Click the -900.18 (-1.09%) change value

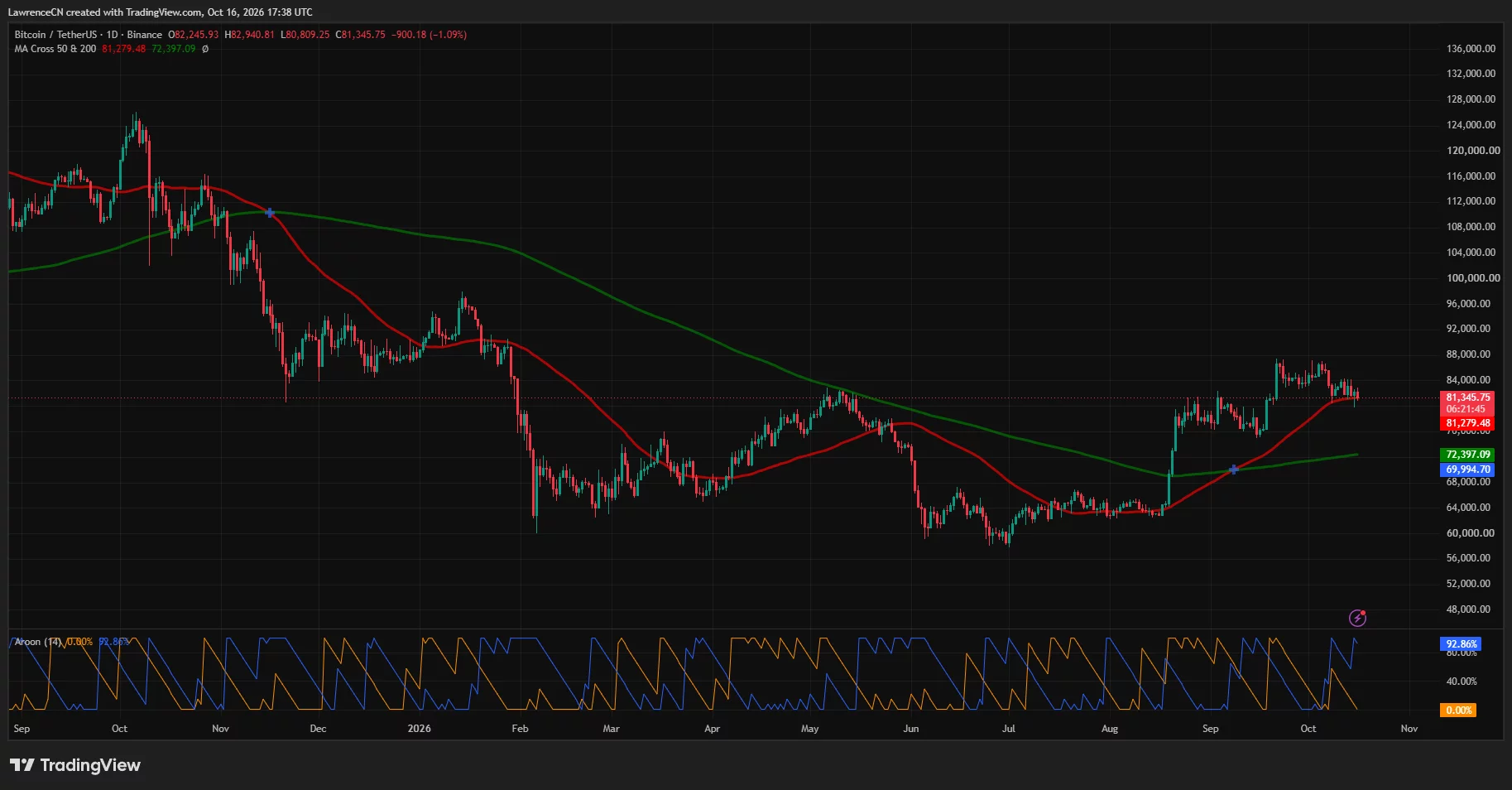tap(429, 35)
